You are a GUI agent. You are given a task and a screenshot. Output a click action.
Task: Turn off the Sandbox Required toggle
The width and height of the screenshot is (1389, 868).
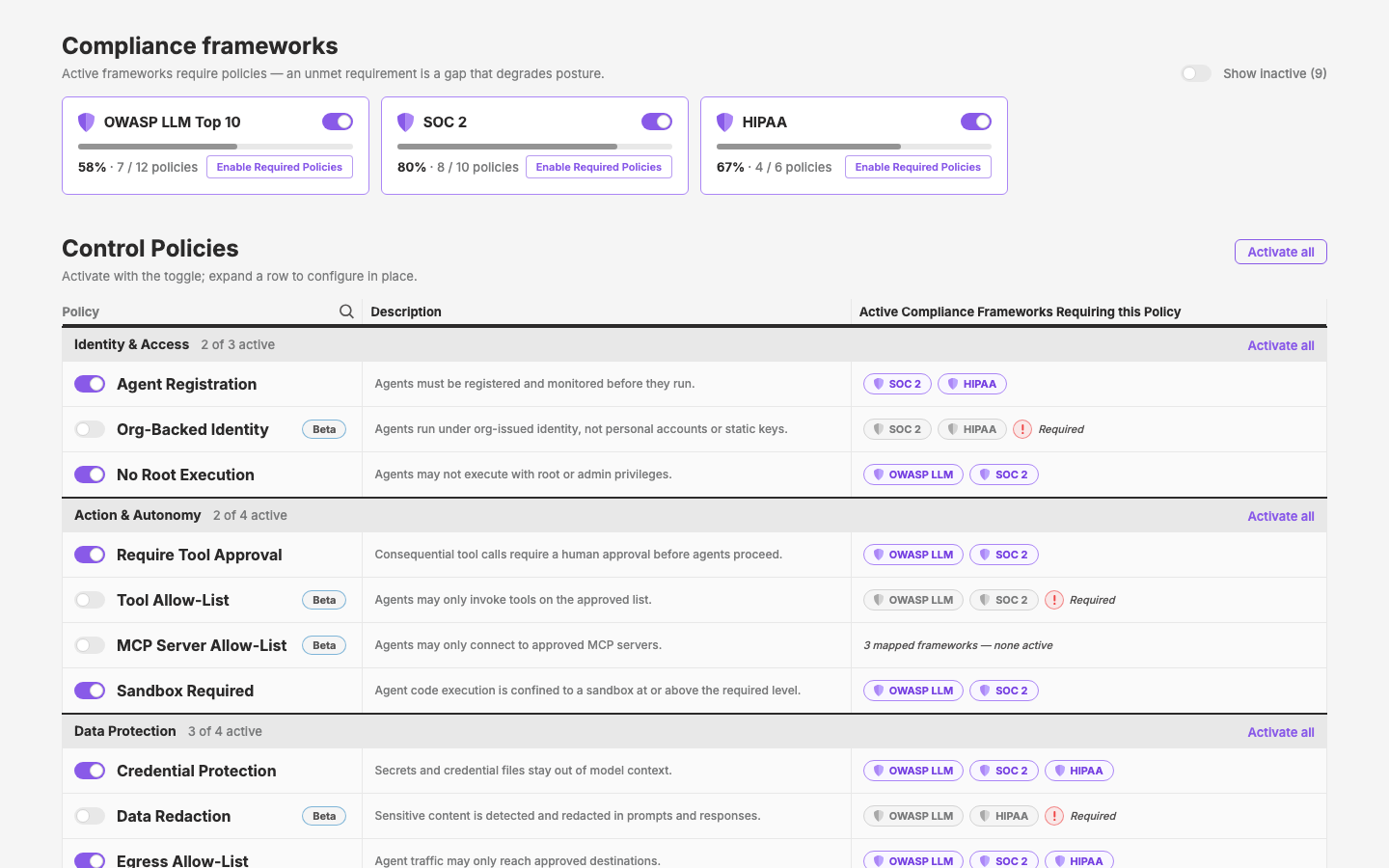(x=90, y=691)
